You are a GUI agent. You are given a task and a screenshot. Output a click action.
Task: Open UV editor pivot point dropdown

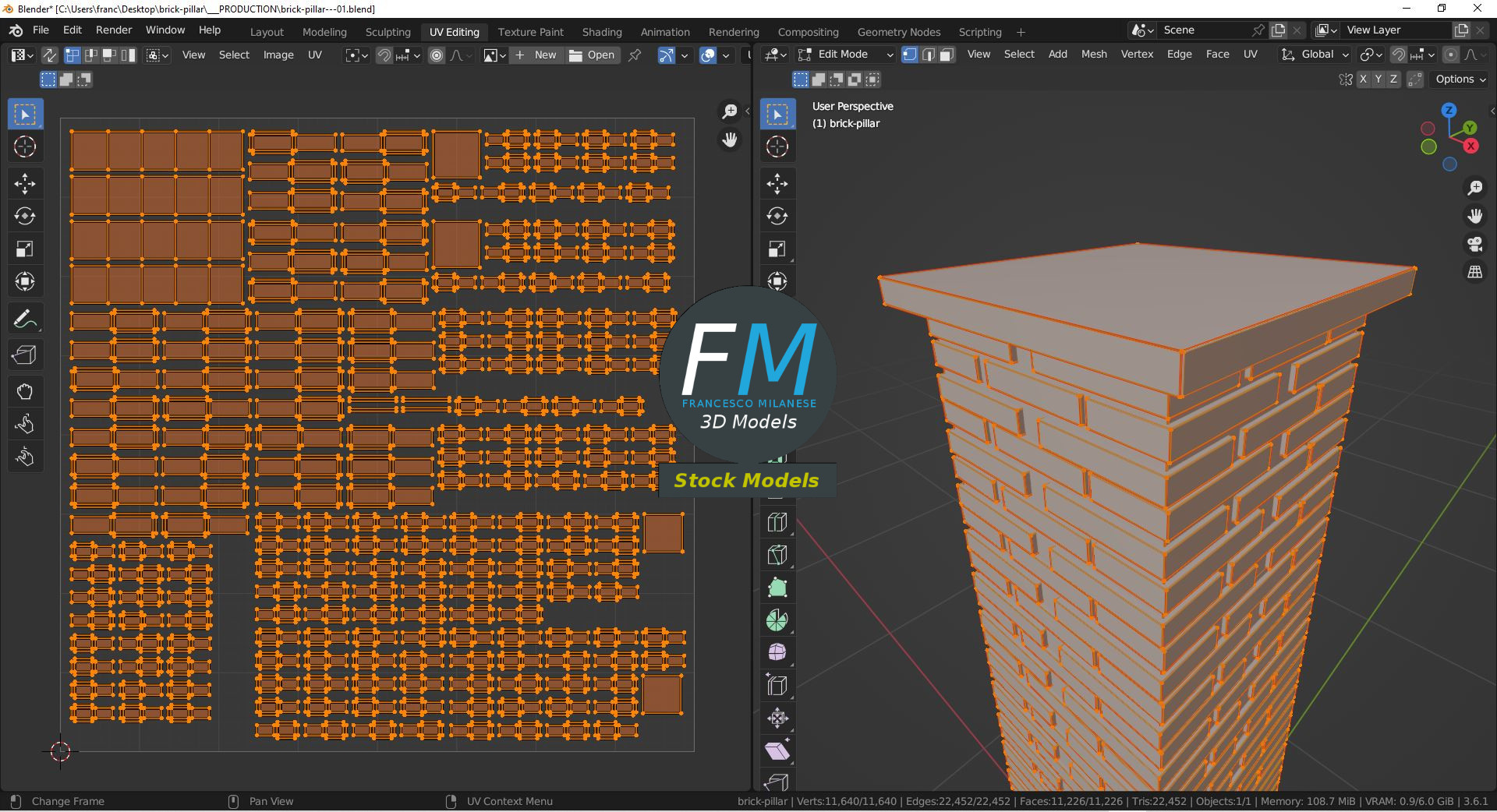[356, 55]
